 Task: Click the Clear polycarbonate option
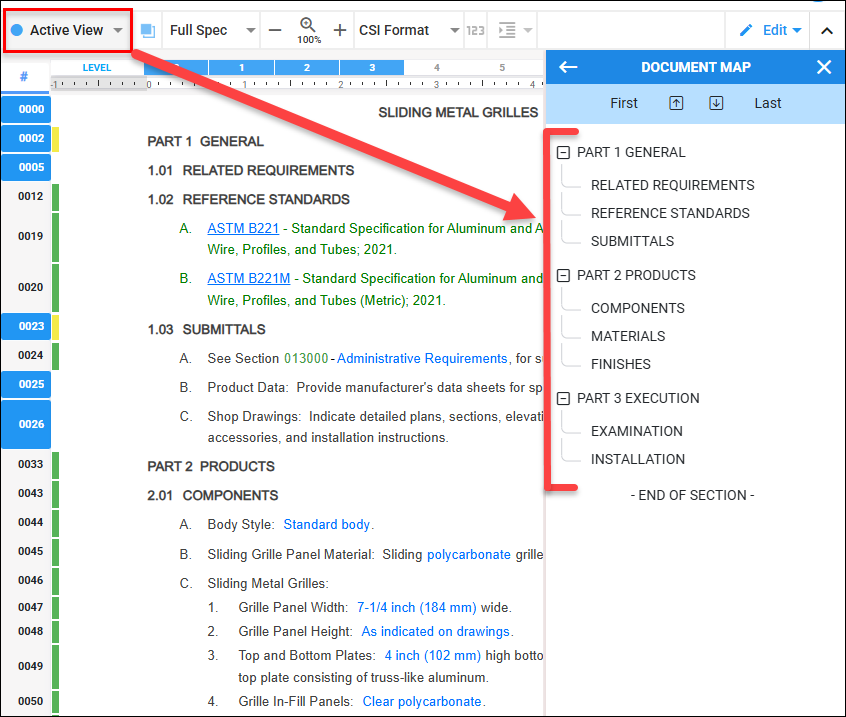coord(422,701)
